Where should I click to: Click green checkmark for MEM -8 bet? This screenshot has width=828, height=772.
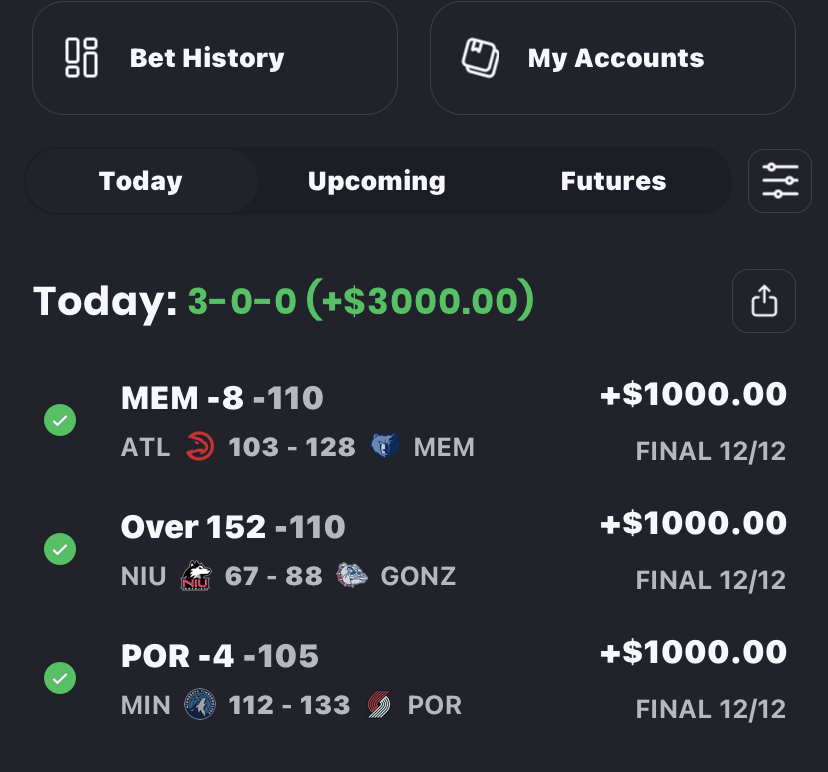(60, 421)
